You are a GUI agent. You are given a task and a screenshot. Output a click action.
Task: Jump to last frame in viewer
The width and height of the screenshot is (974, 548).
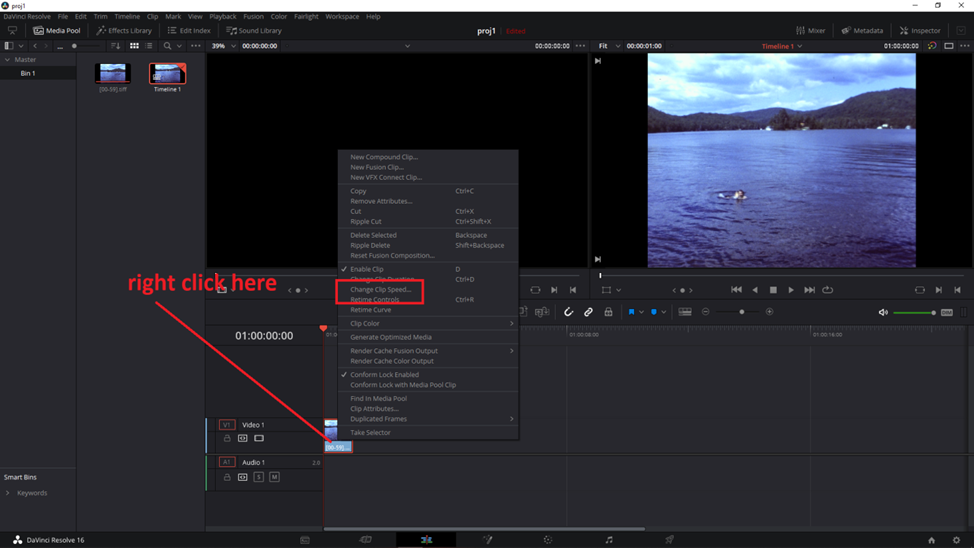point(809,290)
